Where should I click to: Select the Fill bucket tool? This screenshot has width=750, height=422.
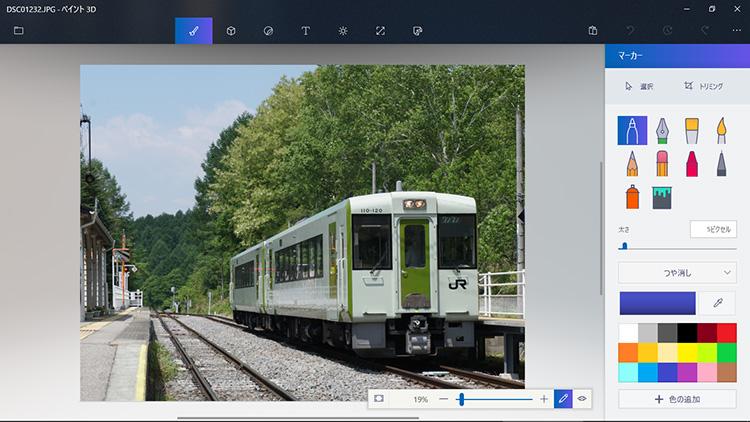click(x=662, y=197)
